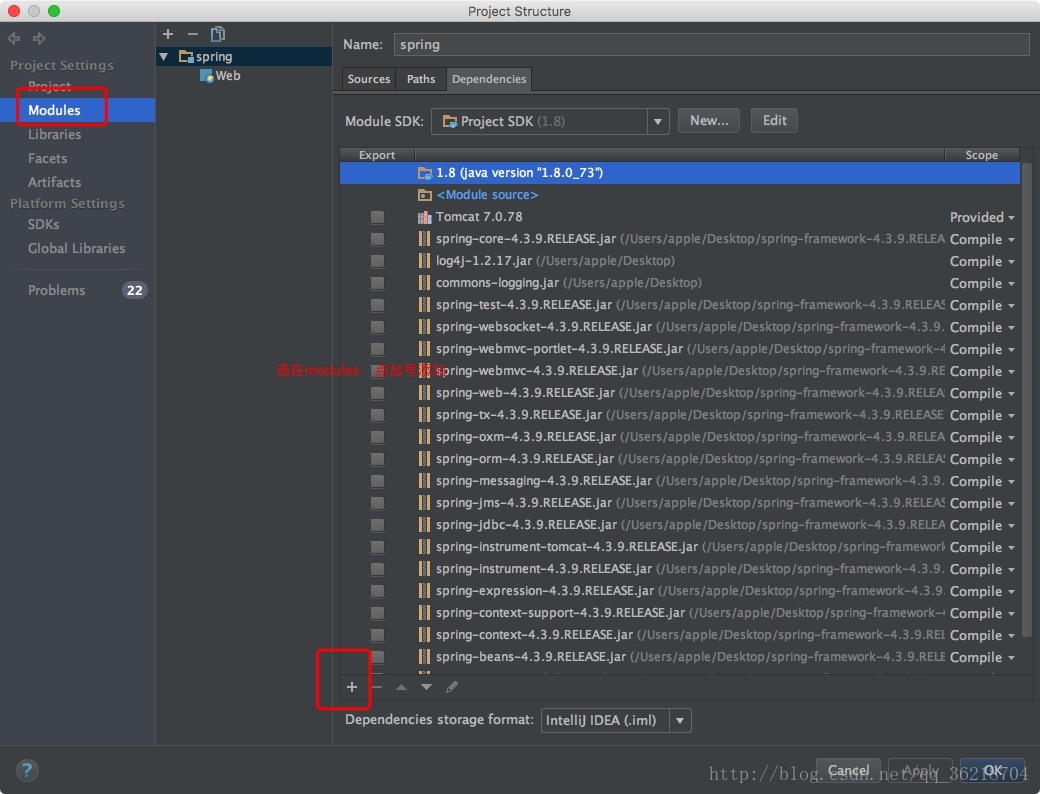Click the New... SDK button
The height and width of the screenshot is (794, 1040).
coord(708,121)
